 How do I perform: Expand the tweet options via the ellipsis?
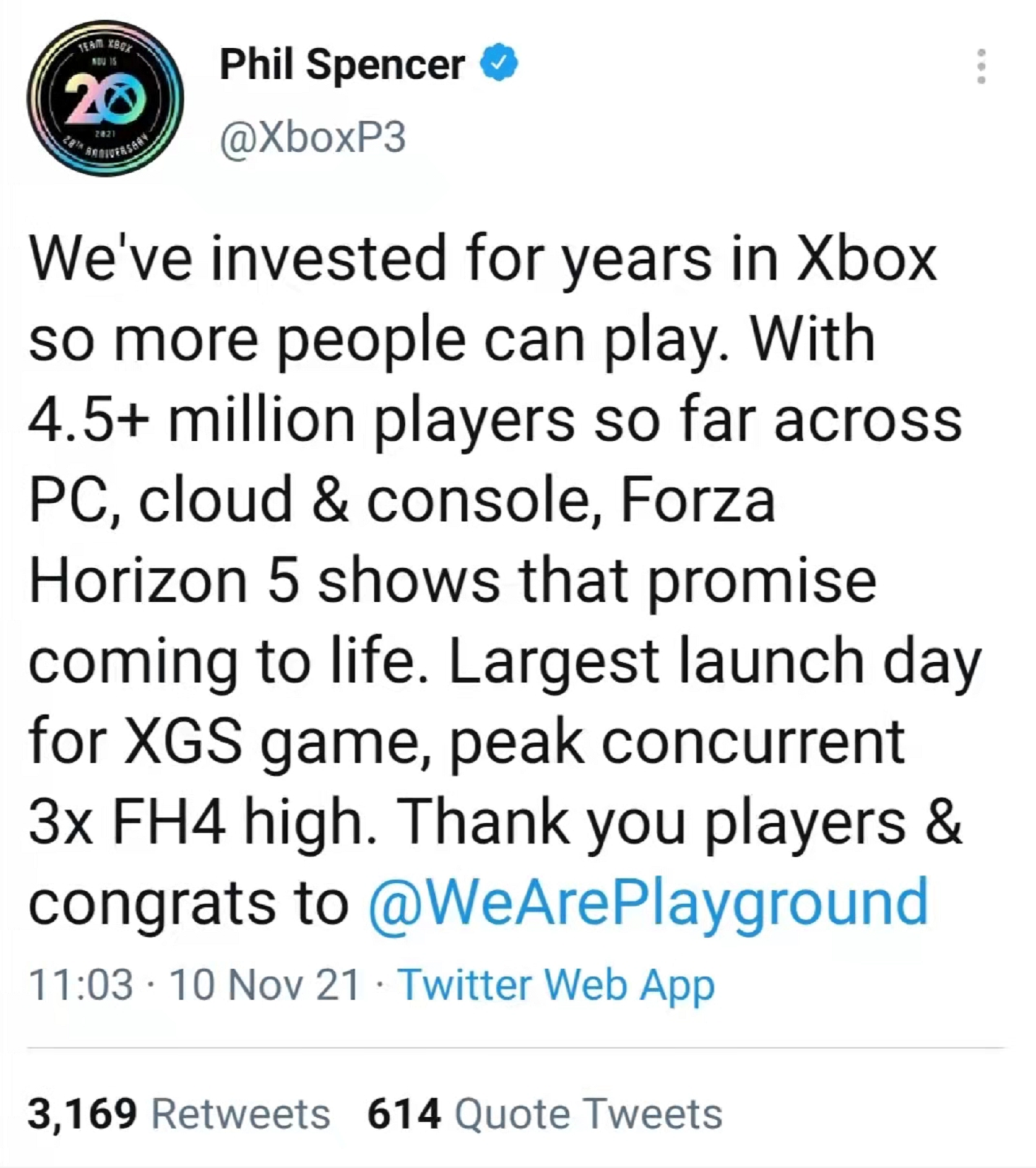point(981,67)
